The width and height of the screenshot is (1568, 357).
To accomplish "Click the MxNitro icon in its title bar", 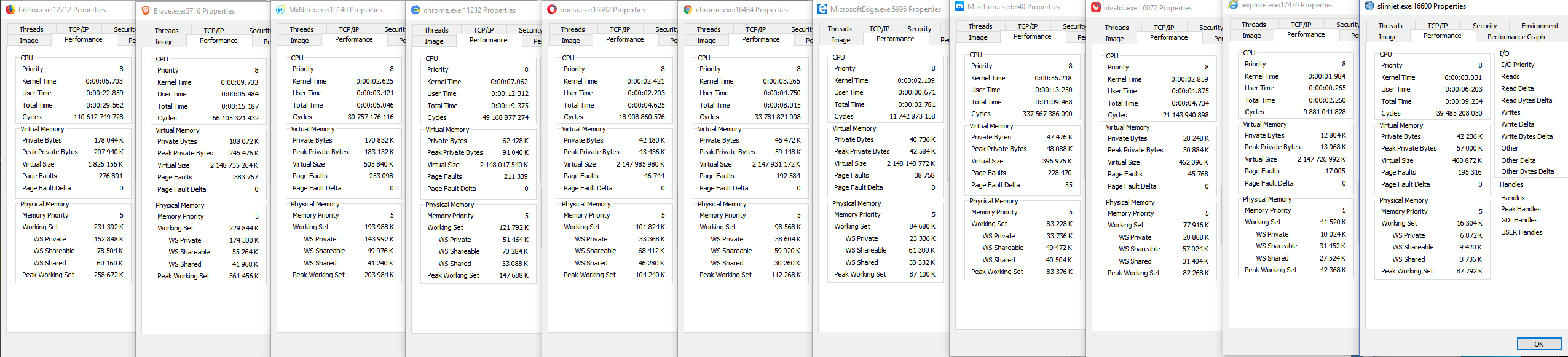I will (280, 10).
